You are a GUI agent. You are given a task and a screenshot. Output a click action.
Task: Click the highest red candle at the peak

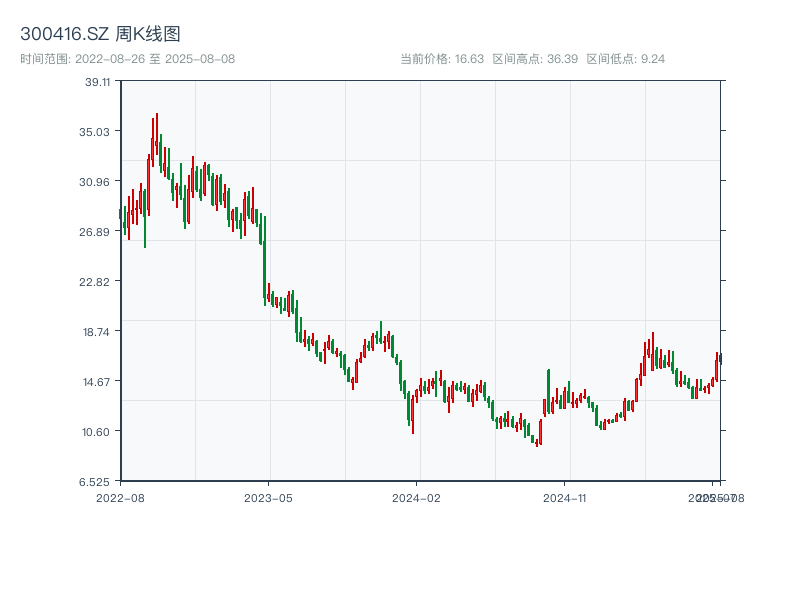coord(157,130)
